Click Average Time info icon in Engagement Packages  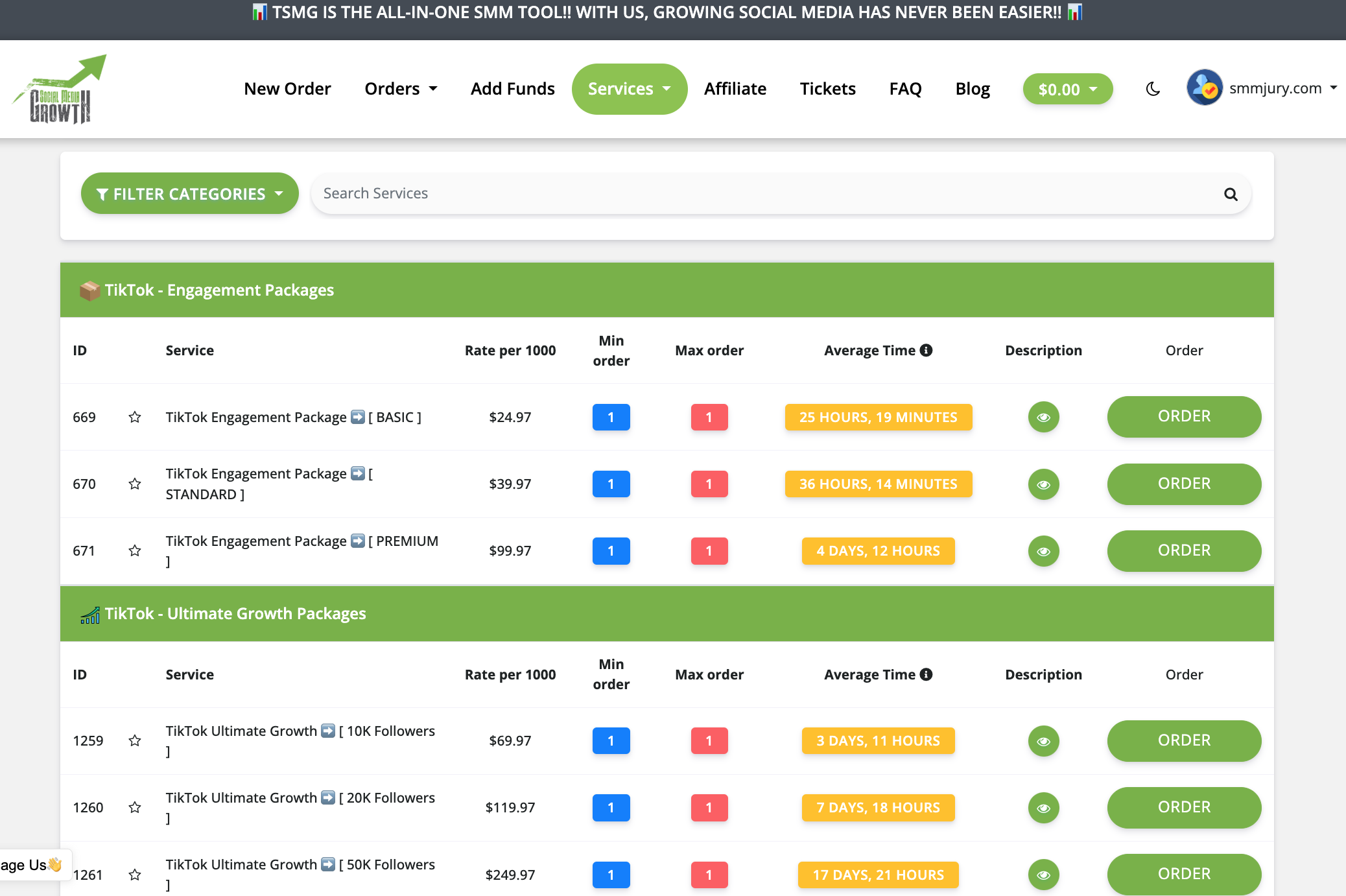tap(927, 350)
